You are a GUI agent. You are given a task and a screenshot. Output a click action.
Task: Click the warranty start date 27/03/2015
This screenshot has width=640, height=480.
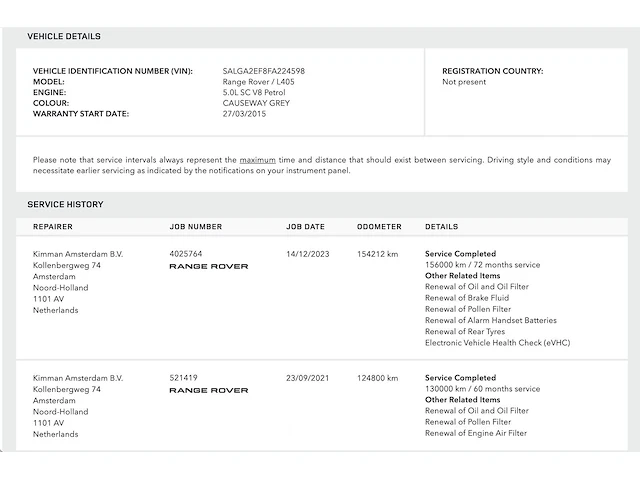point(244,114)
